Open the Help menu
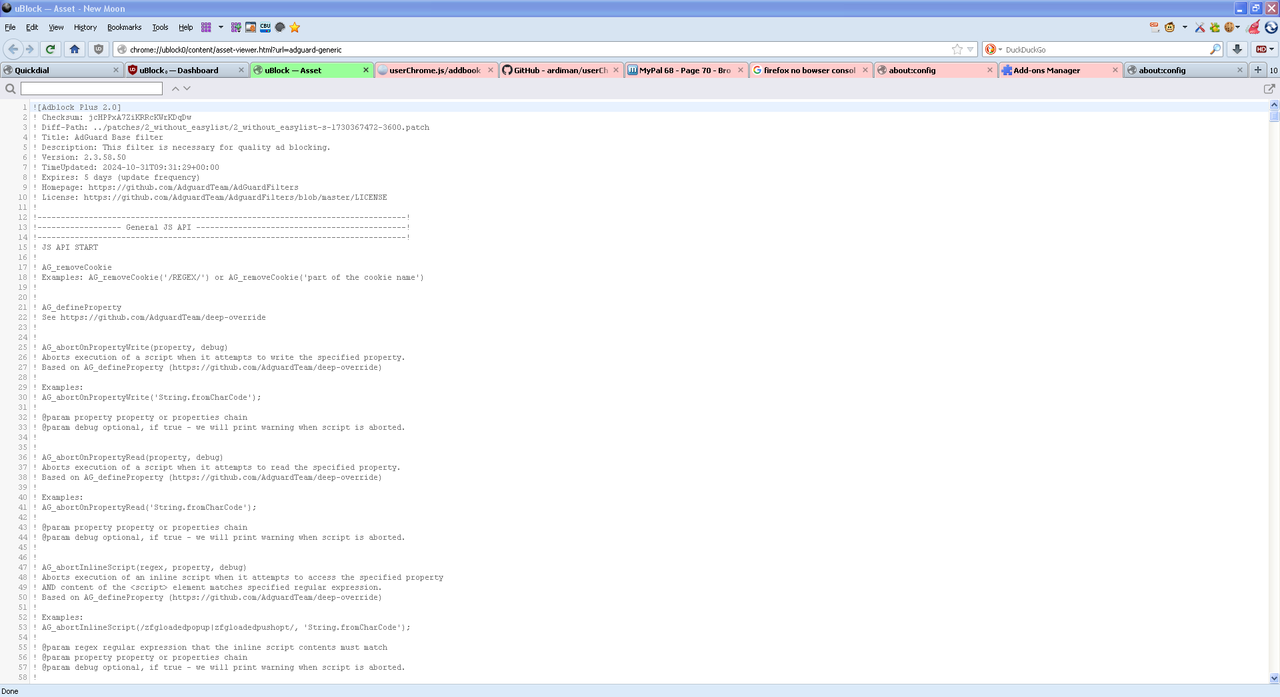 pyautogui.click(x=186, y=27)
